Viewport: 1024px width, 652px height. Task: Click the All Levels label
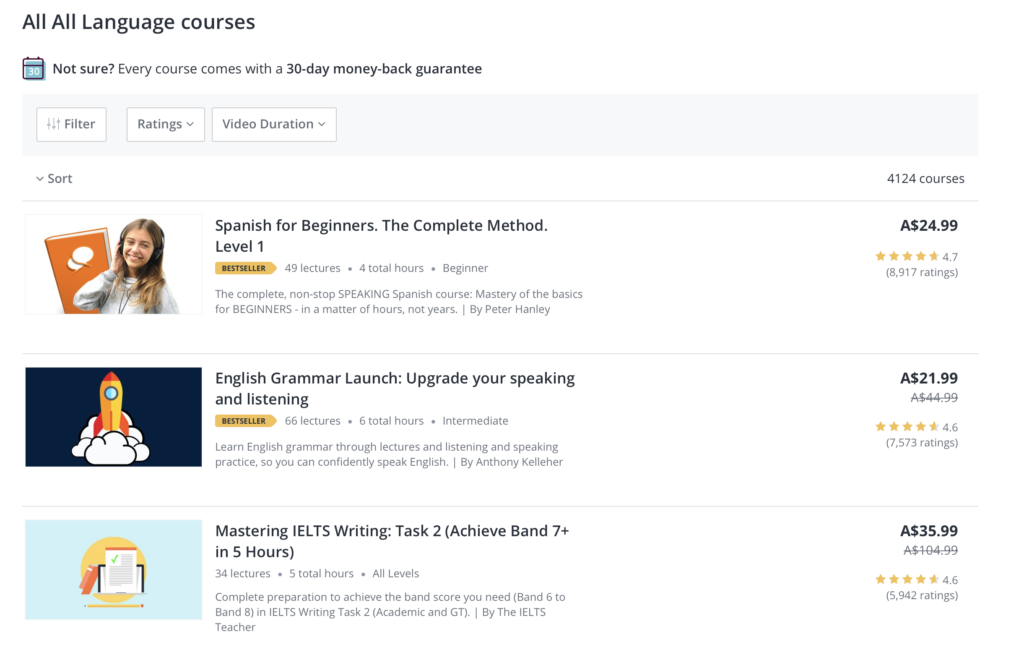coord(396,574)
